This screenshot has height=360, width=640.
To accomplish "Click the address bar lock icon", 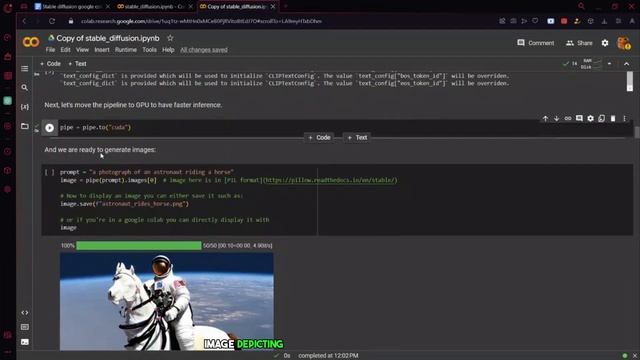I will 71,21.
